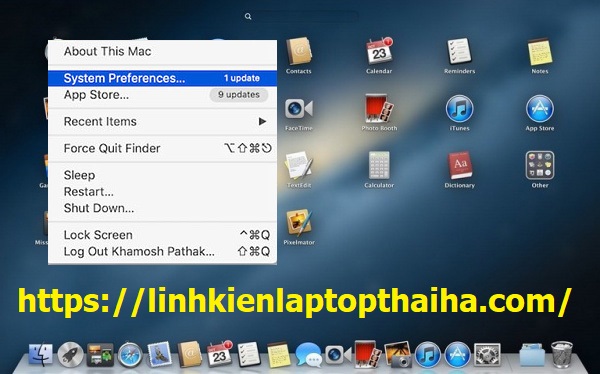
Task: Open Contacts book icon in the Dock
Action: pyautogui.click(x=189, y=354)
